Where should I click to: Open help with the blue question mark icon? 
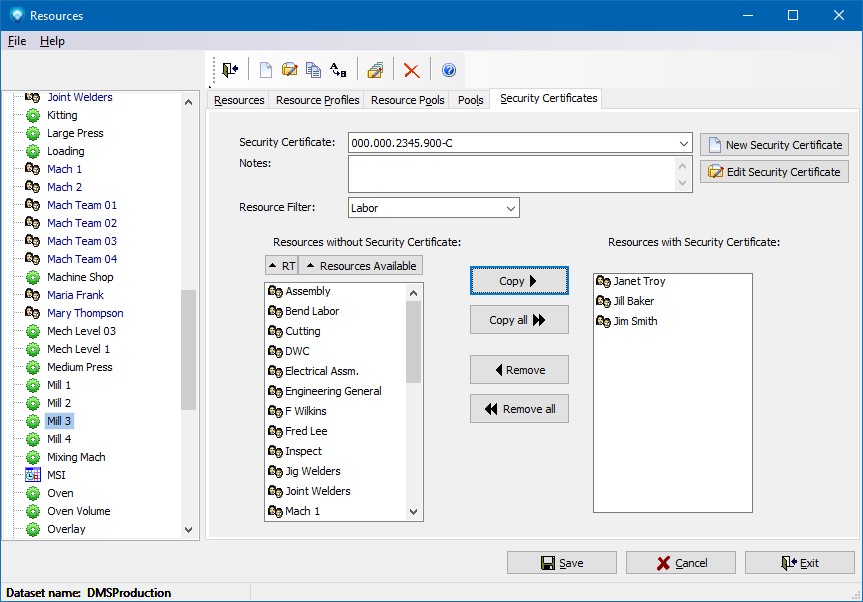click(x=449, y=70)
